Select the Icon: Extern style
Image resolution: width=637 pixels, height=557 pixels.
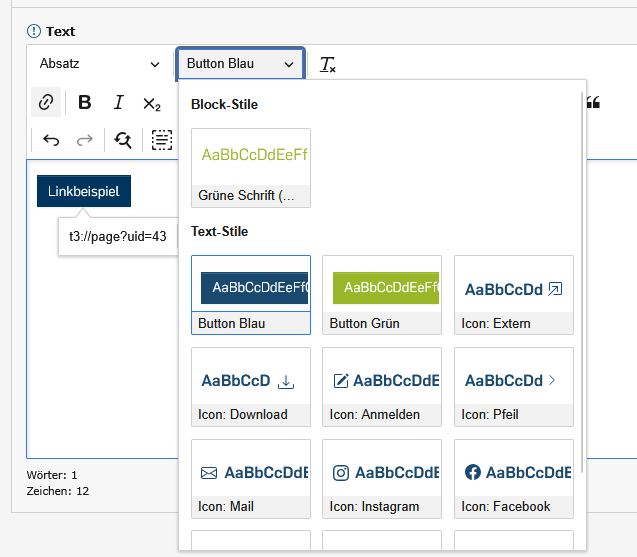tap(514, 294)
